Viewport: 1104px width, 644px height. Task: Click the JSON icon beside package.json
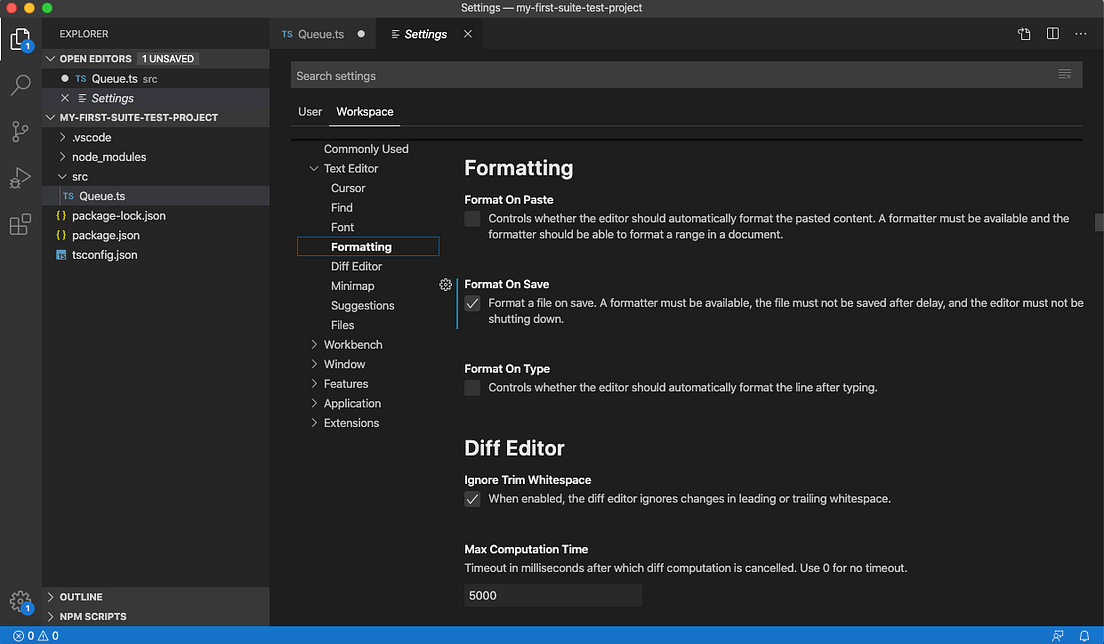pos(61,235)
